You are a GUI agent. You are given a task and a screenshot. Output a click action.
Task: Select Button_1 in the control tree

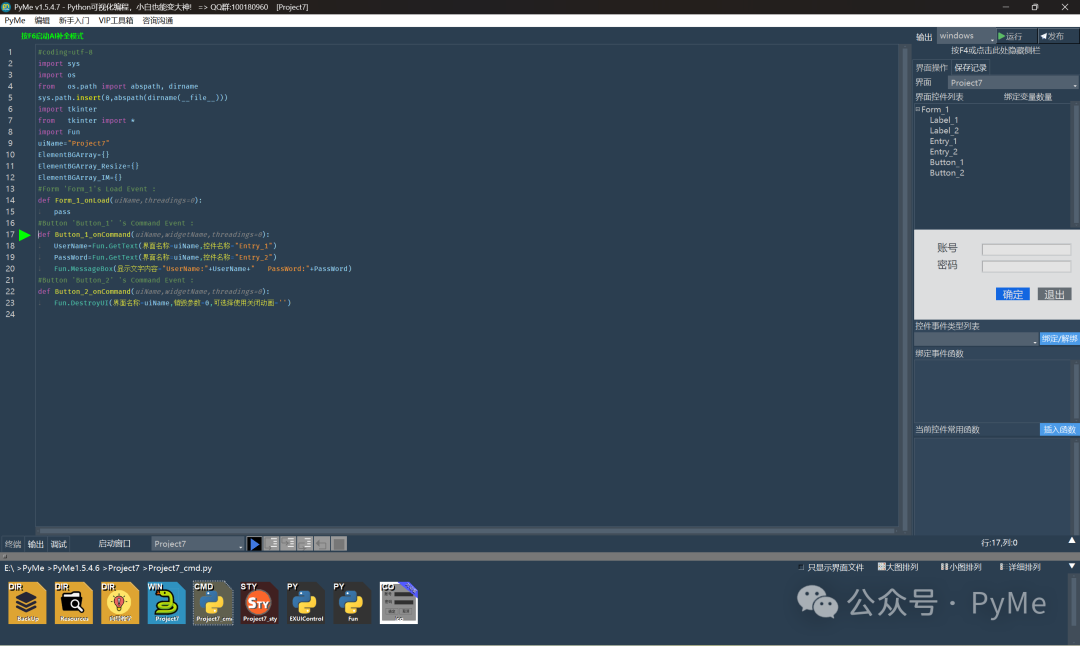coord(946,162)
